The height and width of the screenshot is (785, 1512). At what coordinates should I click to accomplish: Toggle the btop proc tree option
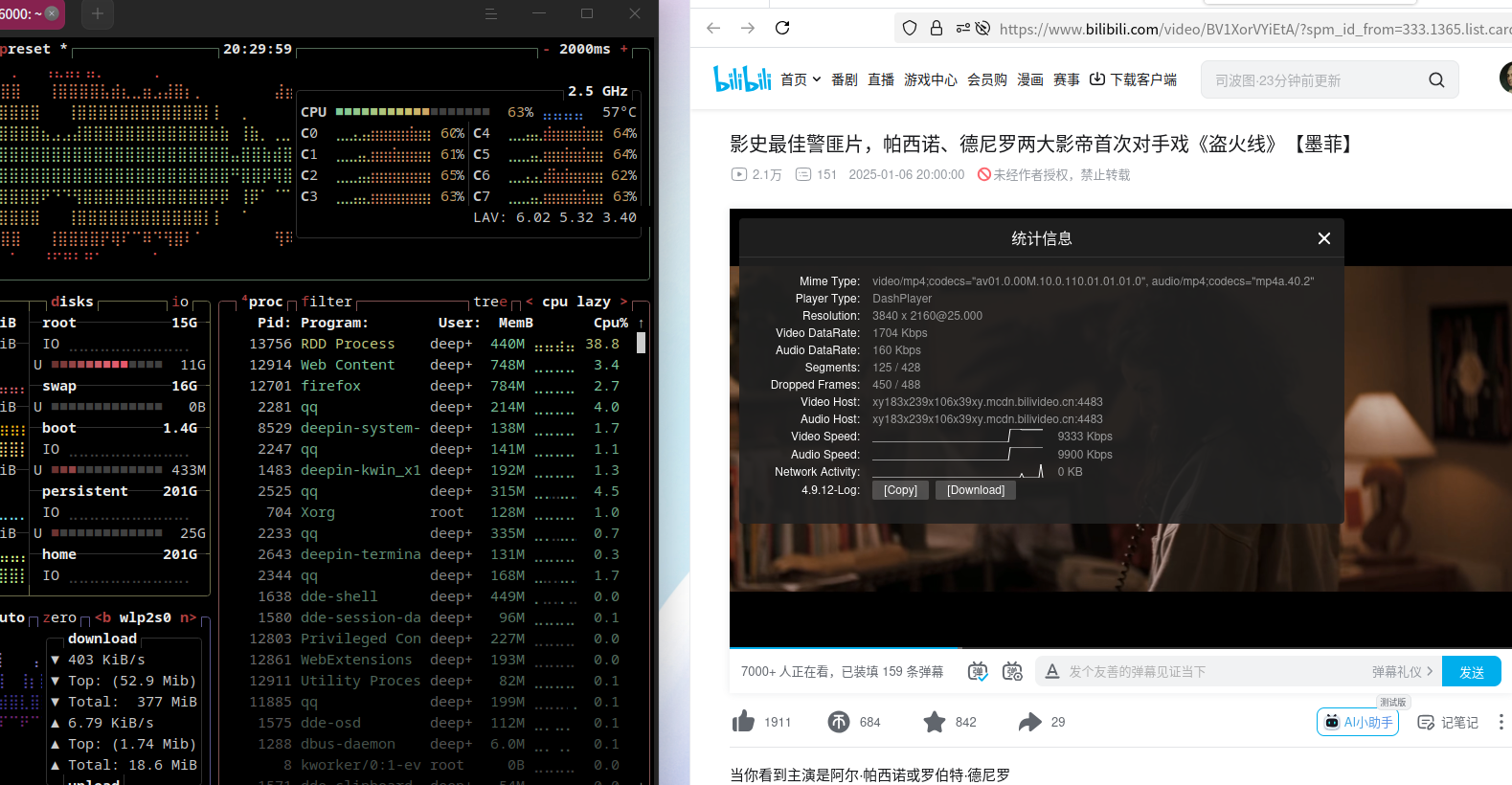pyautogui.click(x=490, y=302)
